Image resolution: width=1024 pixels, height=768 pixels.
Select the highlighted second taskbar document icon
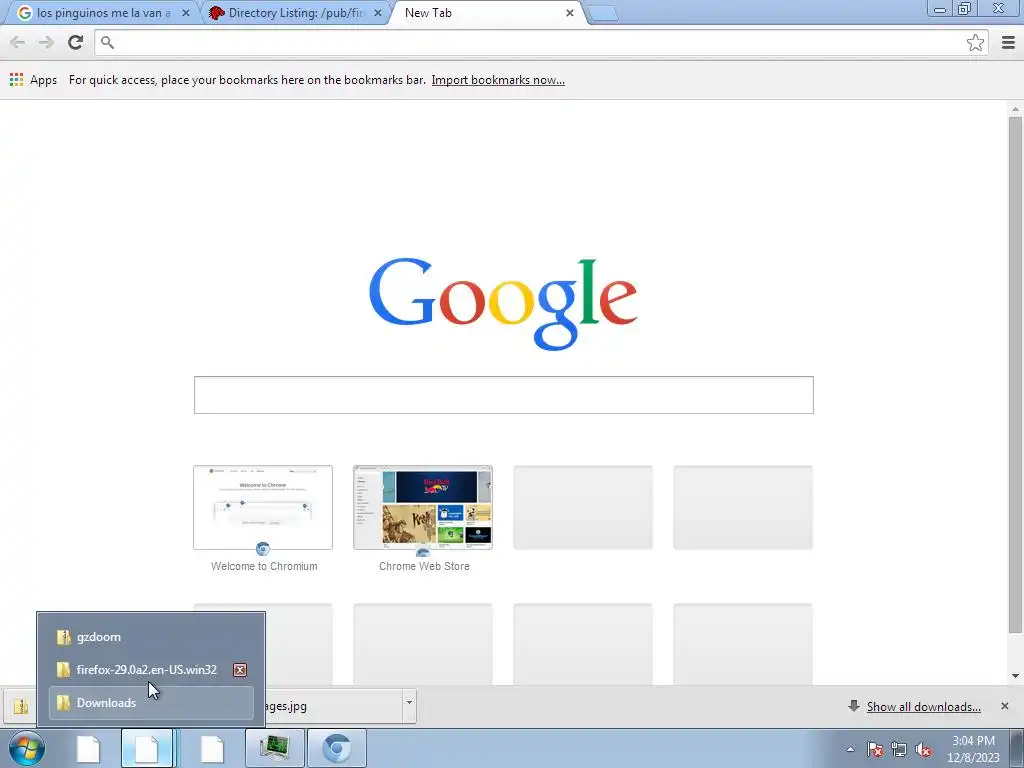coord(148,748)
